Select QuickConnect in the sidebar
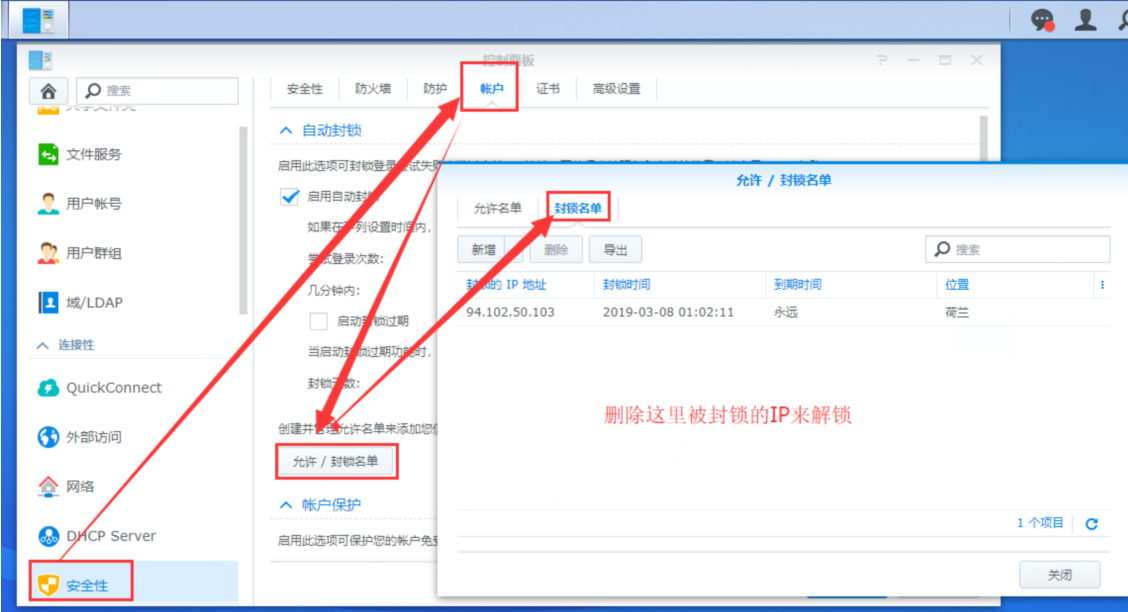 pyautogui.click(x=113, y=388)
